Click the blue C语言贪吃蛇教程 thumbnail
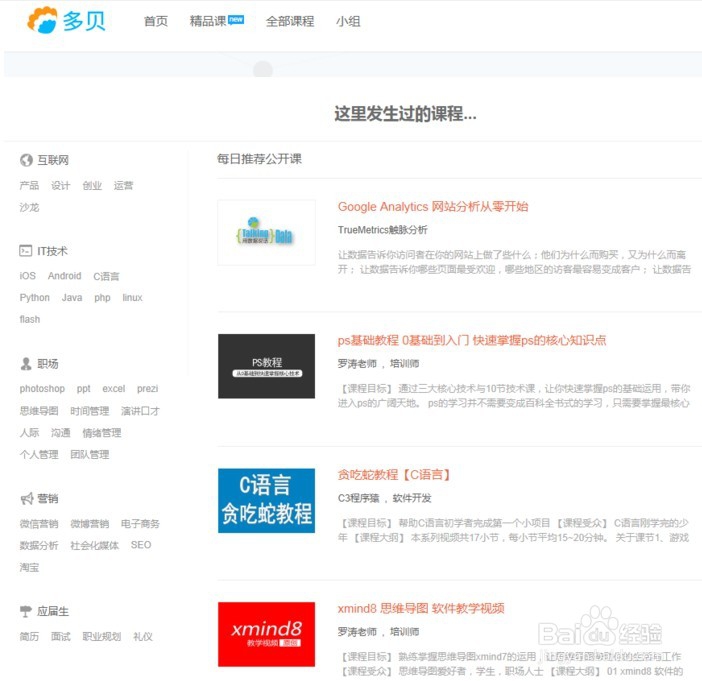 [x=266, y=500]
